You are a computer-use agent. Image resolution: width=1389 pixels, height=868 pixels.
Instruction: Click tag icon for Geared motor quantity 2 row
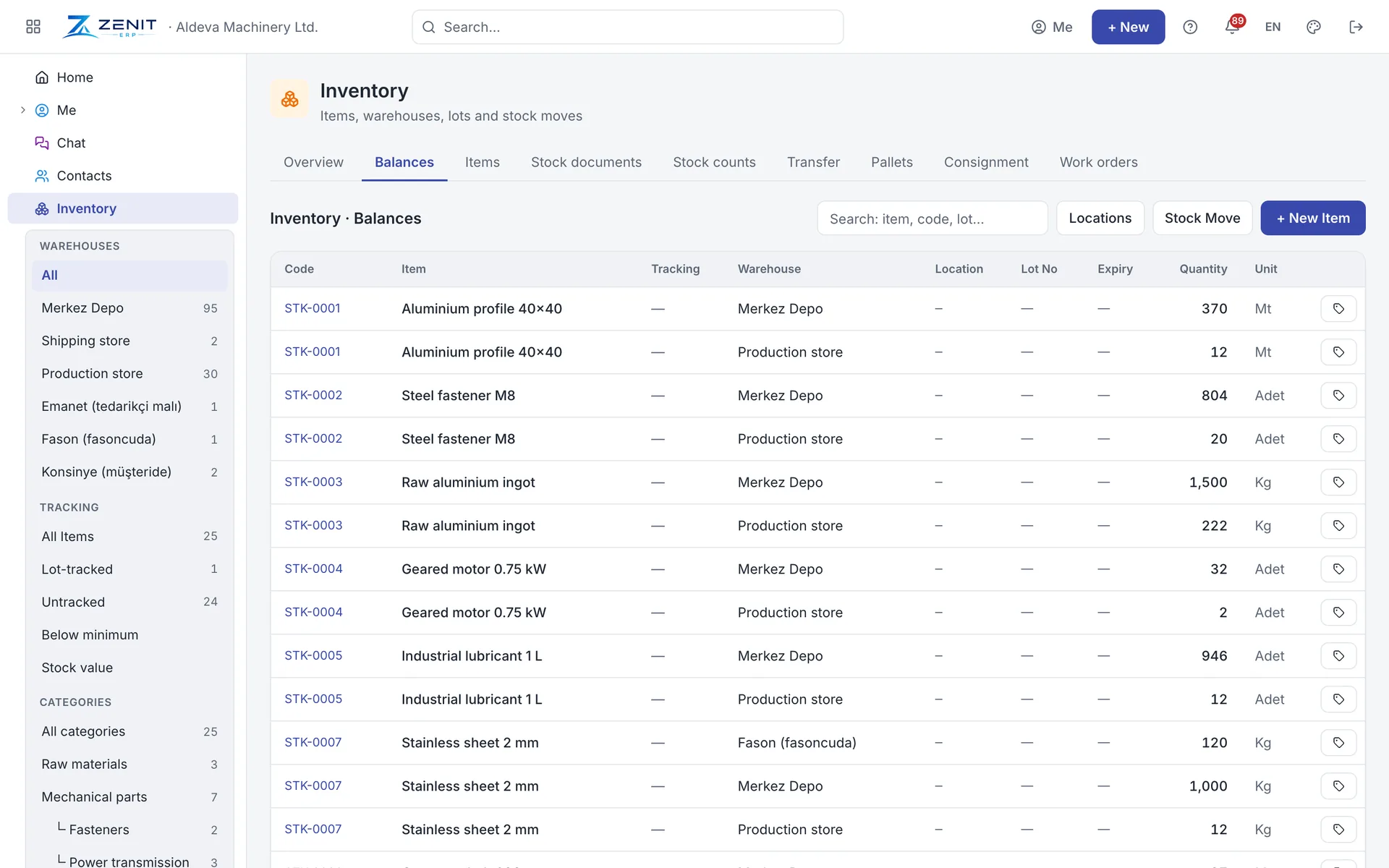pyautogui.click(x=1338, y=613)
